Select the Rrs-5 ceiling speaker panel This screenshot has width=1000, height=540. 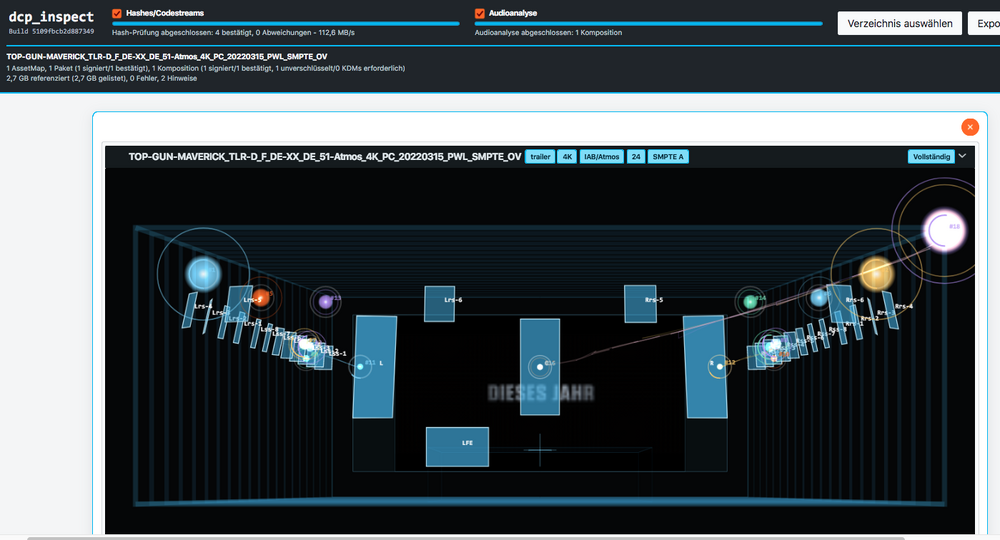click(x=640, y=303)
